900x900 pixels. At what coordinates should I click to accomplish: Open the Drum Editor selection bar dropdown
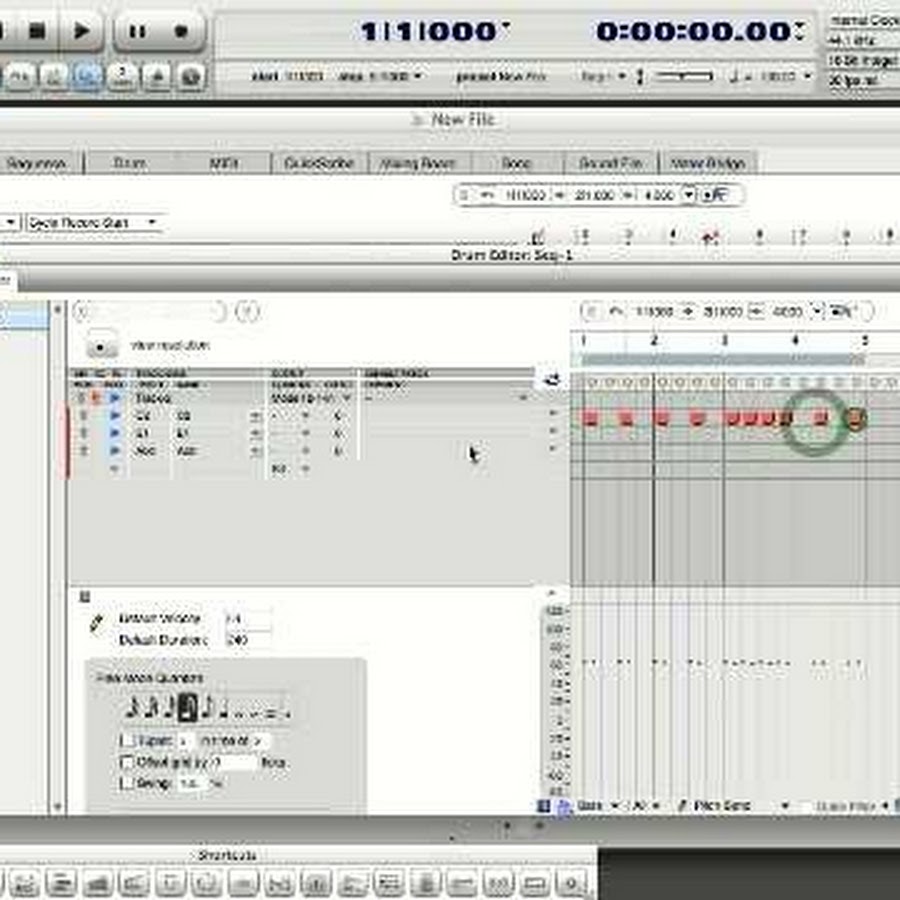pyautogui.click(x=817, y=311)
